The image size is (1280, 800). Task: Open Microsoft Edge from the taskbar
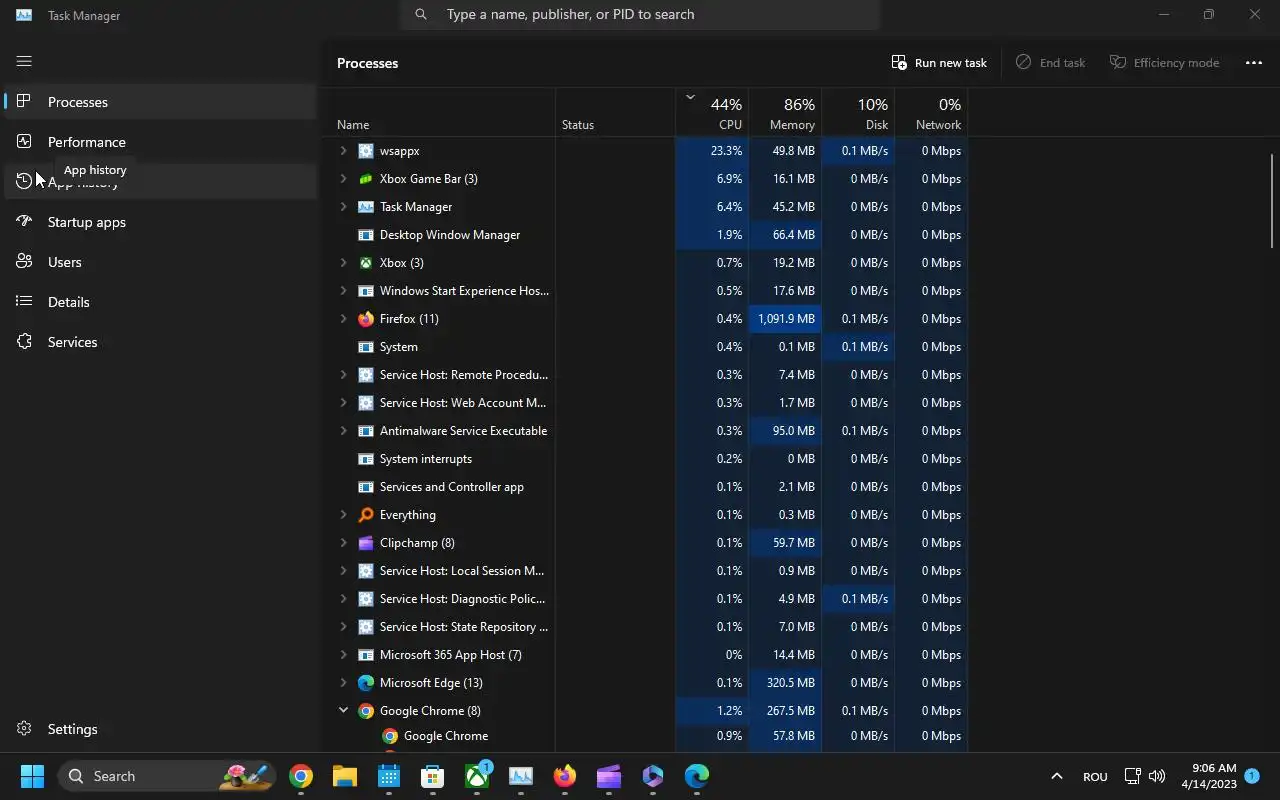click(697, 776)
